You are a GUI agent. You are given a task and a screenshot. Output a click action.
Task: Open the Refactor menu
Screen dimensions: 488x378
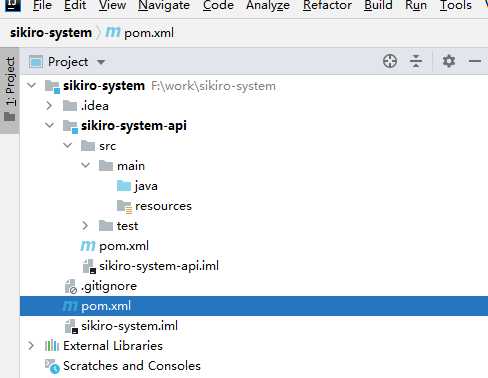coord(327,5)
